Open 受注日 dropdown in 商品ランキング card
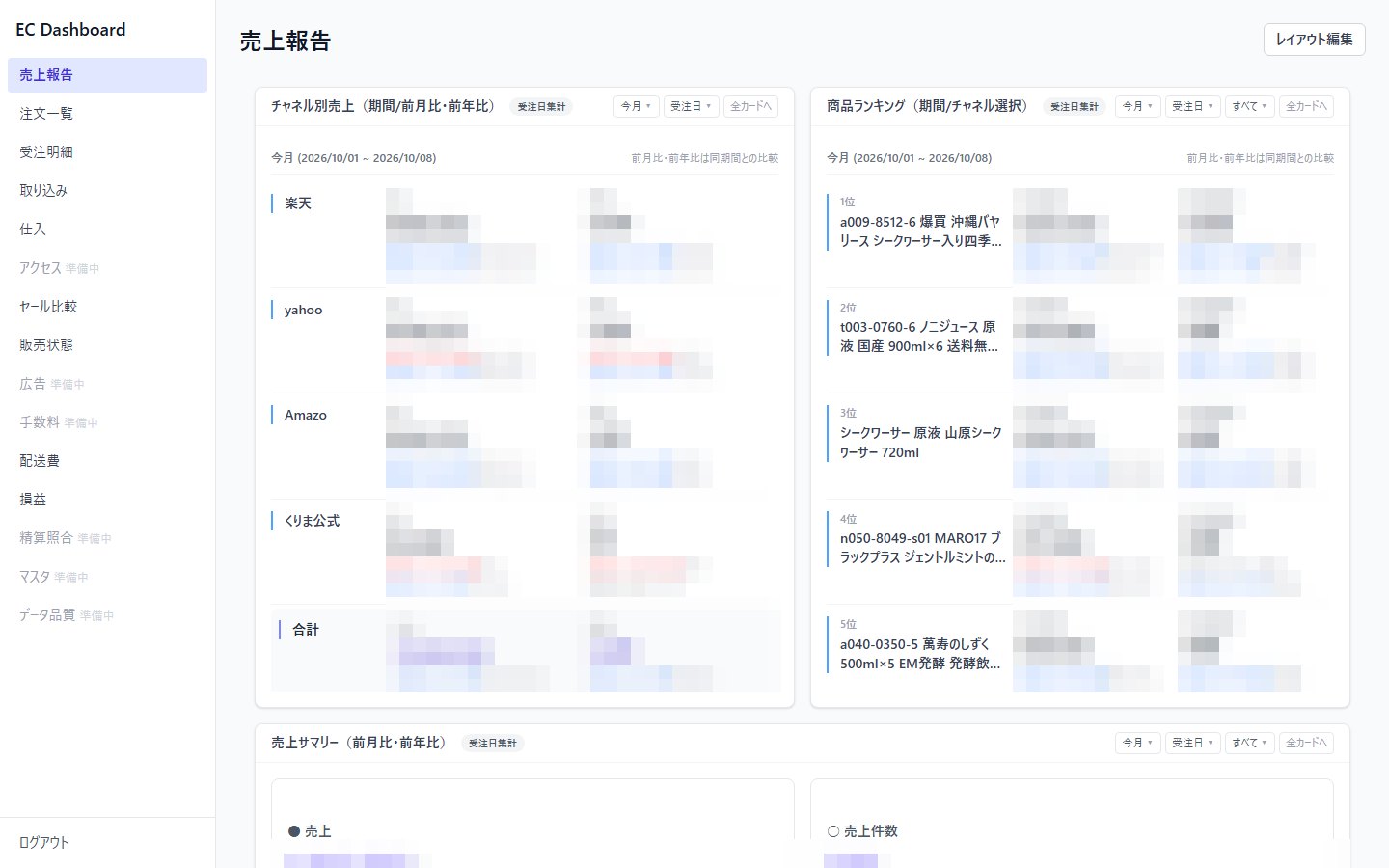Viewport: 1389px width, 868px height. (1192, 106)
